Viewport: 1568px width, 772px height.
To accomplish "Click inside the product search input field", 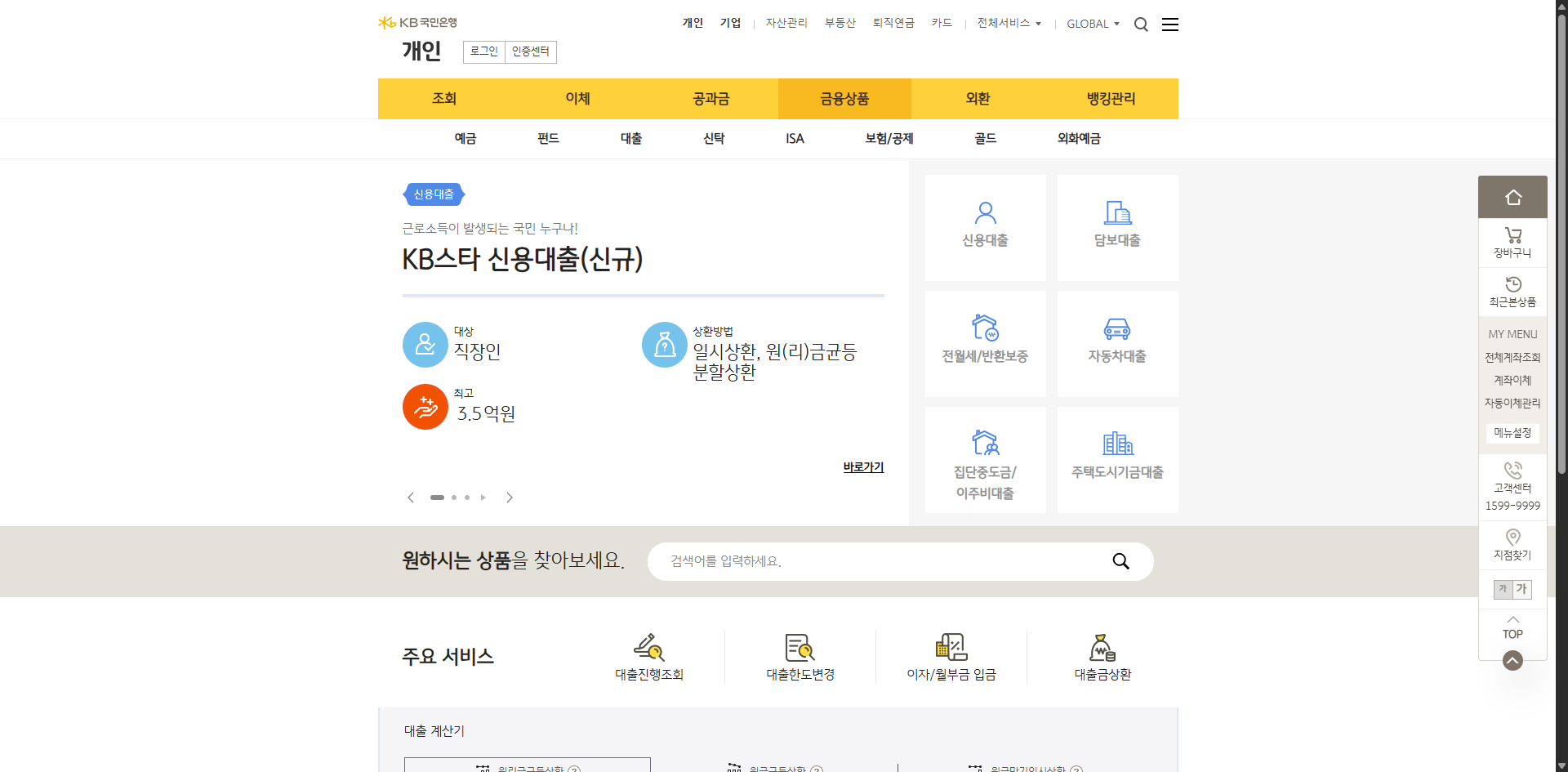I will [857, 561].
